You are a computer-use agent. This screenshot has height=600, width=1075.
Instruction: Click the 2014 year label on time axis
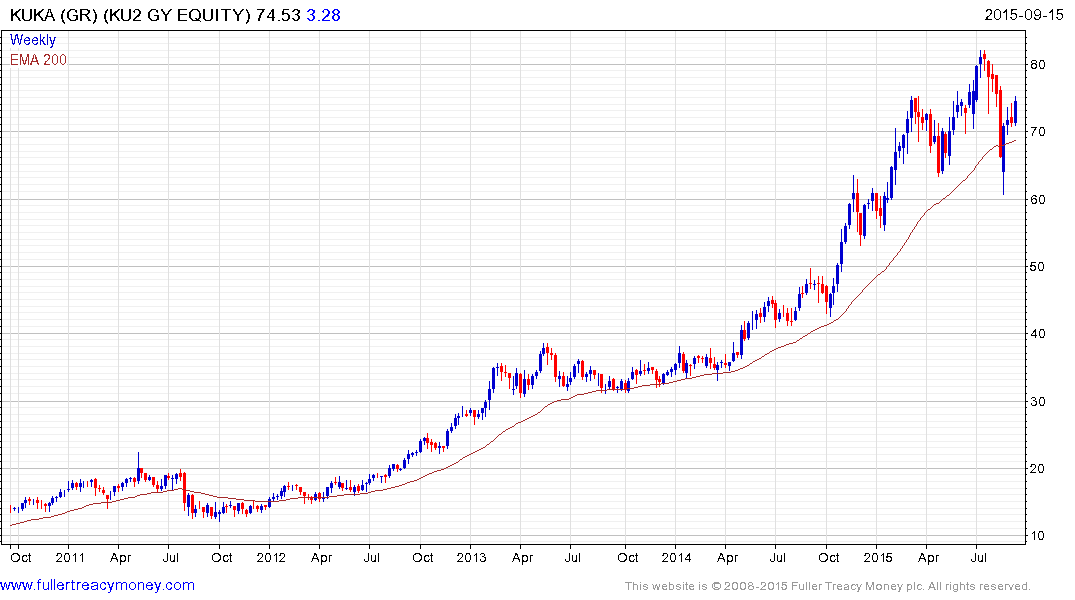[676, 557]
